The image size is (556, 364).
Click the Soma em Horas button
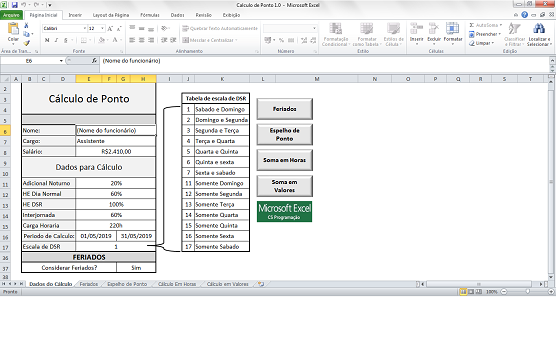[284, 160]
